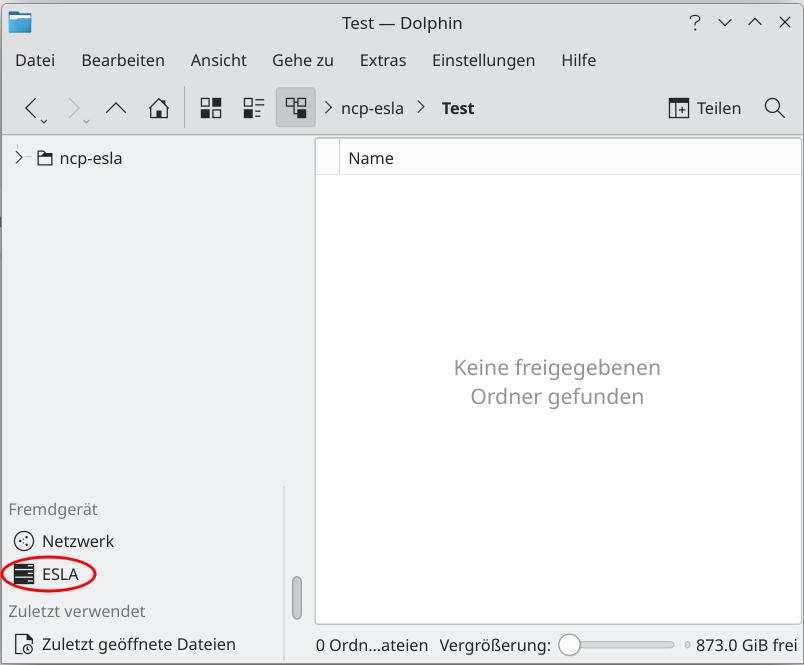Expand the ncp-esla tree node
This screenshot has width=804, height=665.
click(19, 157)
